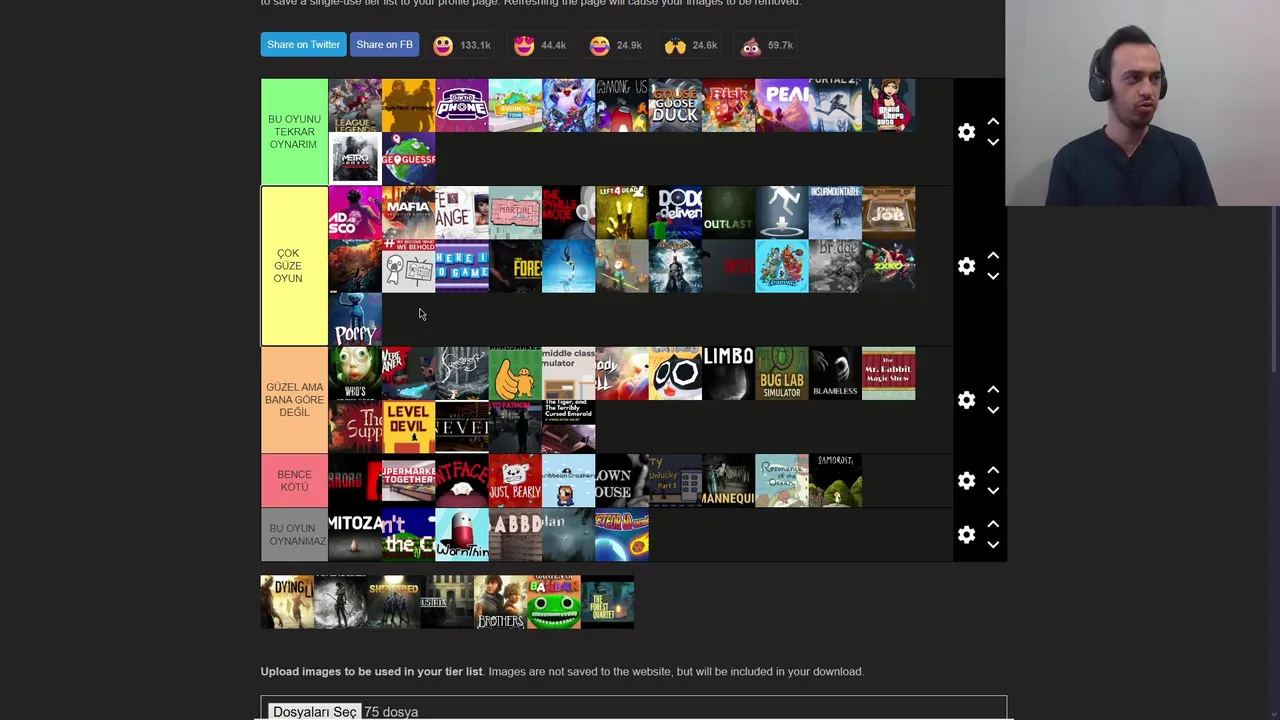Click the PEAK game thumbnail
Image resolution: width=1280 pixels, height=720 pixels.
tap(782, 105)
